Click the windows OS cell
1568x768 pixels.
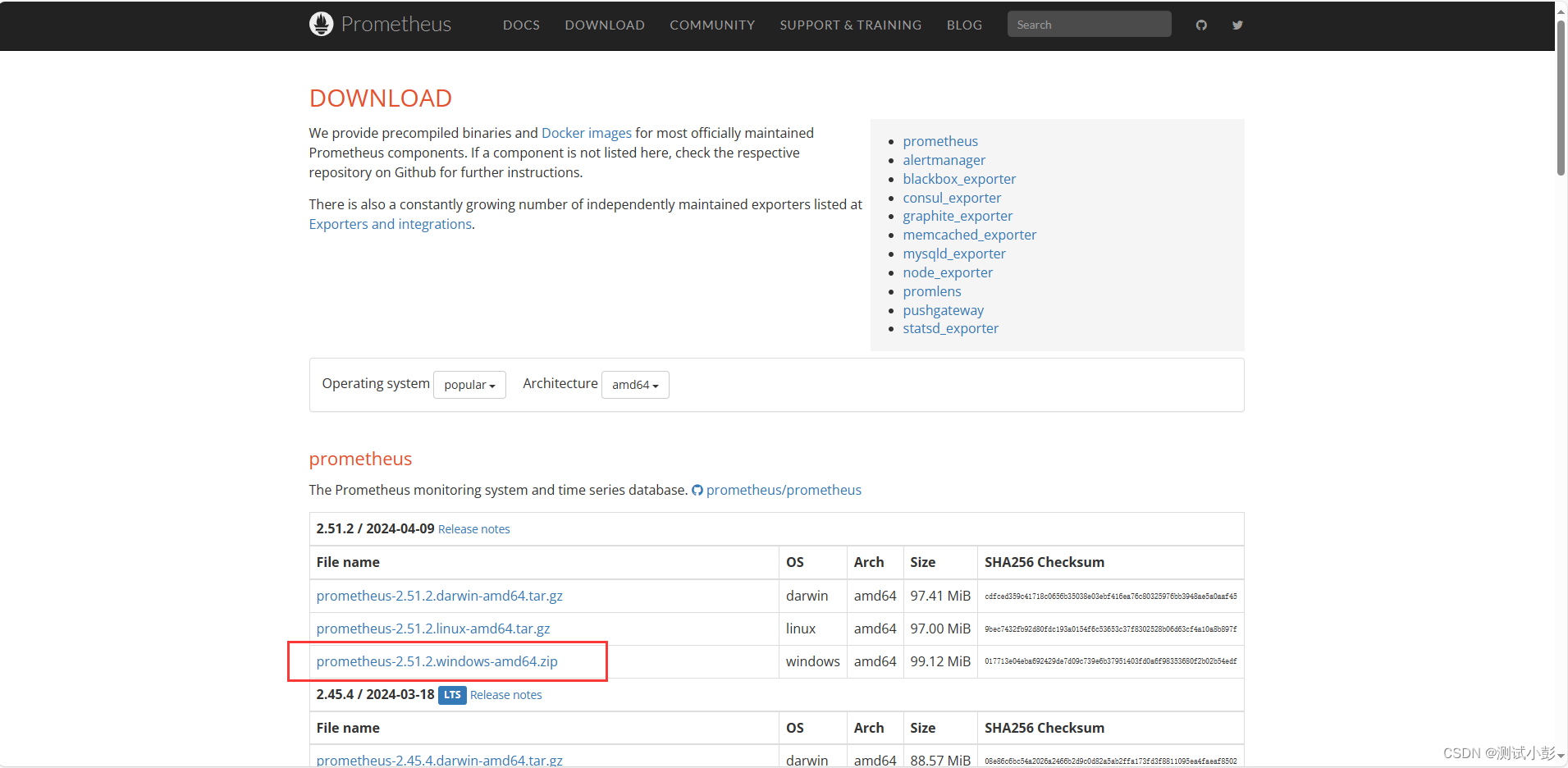(812, 661)
